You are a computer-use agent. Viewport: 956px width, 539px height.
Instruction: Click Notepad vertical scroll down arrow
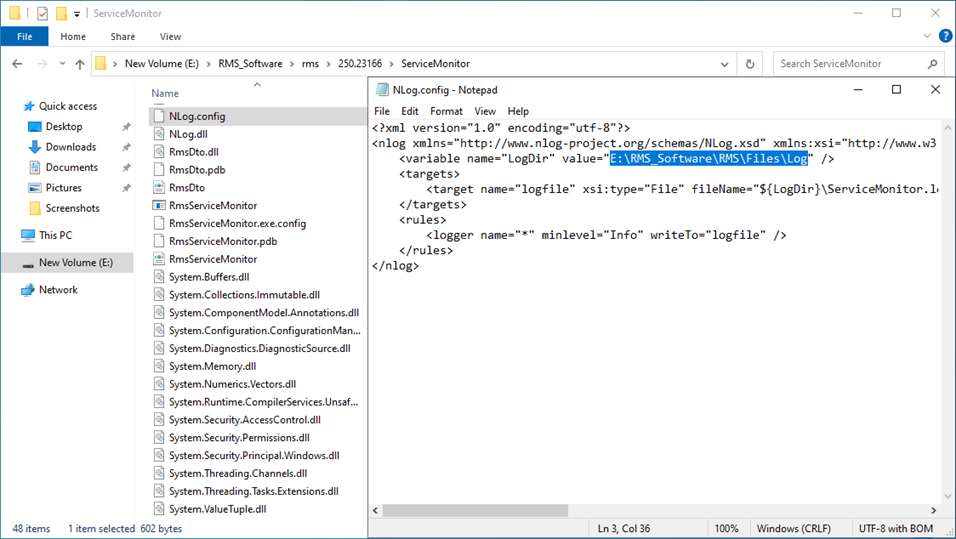[947, 496]
